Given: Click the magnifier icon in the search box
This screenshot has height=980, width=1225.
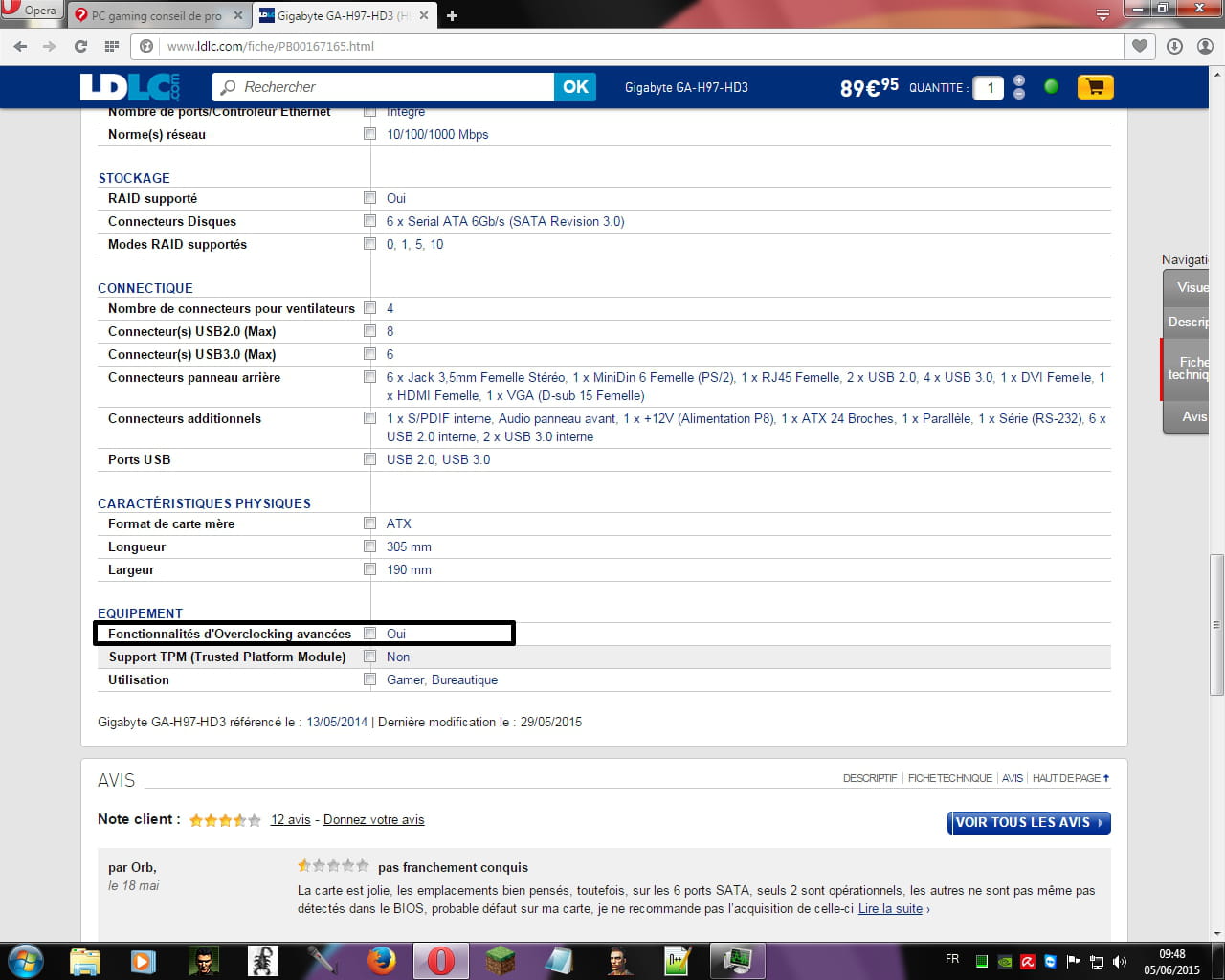Looking at the screenshot, I should [x=228, y=87].
